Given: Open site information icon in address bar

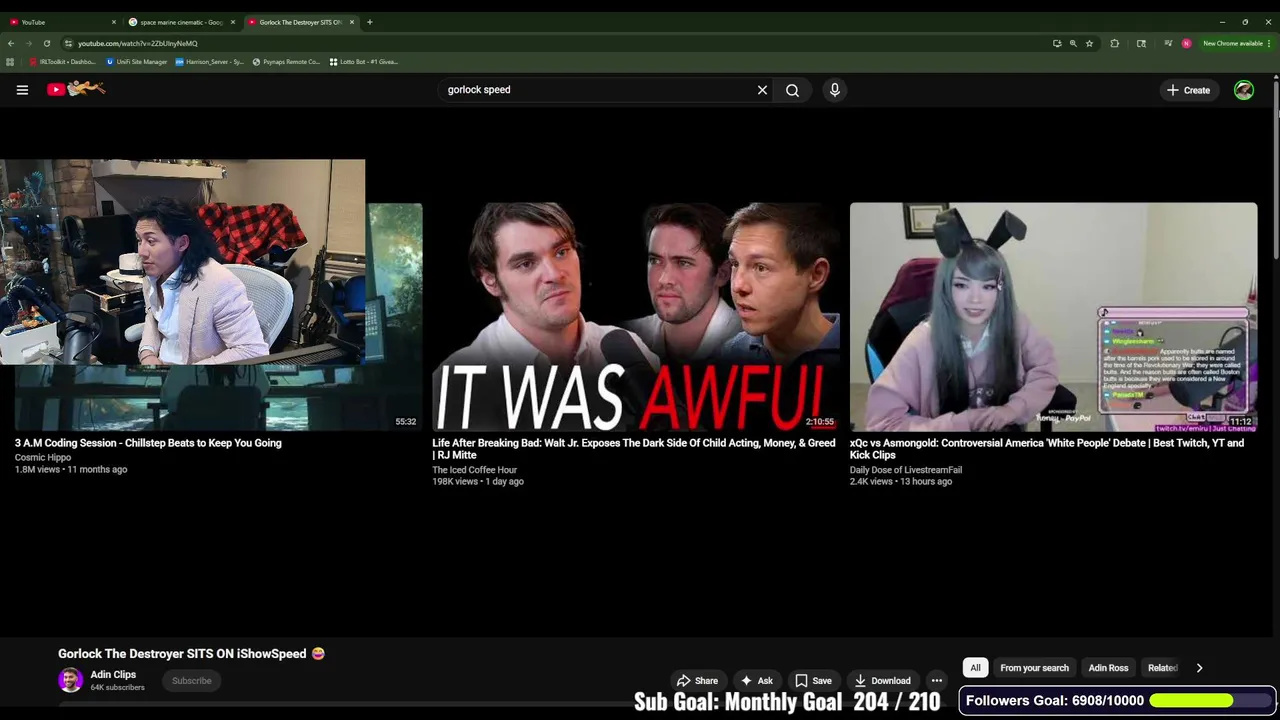Looking at the screenshot, I should [x=68, y=43].
